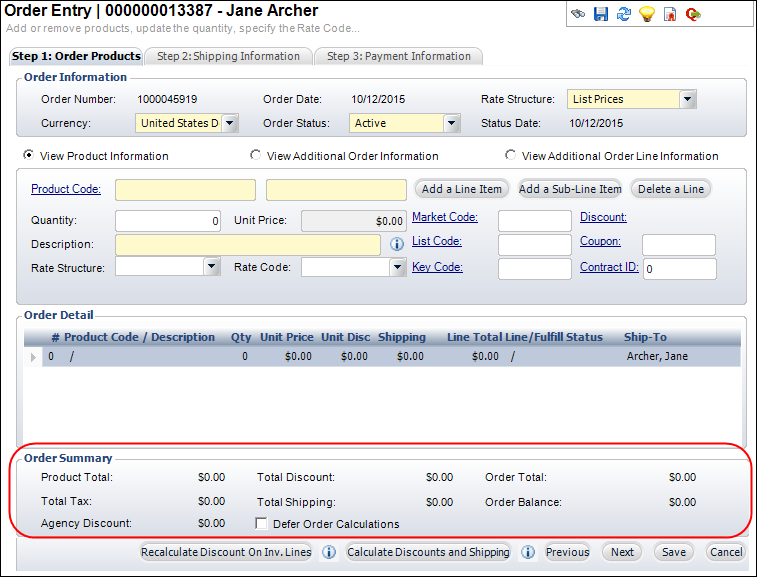
Task: Click the red circle green arrow icon
Action: (693, 14)
